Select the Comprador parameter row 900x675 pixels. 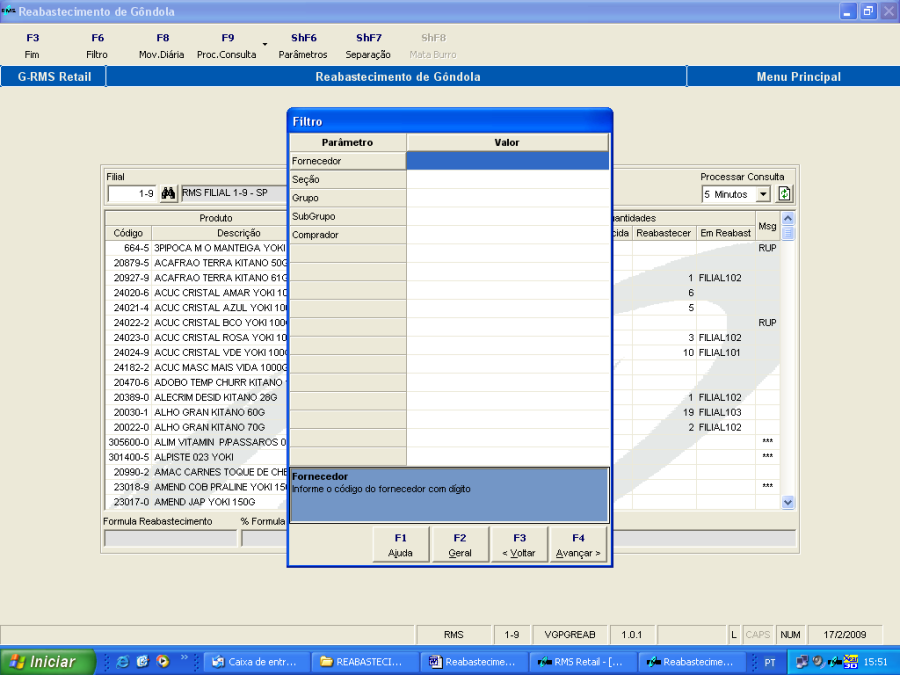point(347,235)
